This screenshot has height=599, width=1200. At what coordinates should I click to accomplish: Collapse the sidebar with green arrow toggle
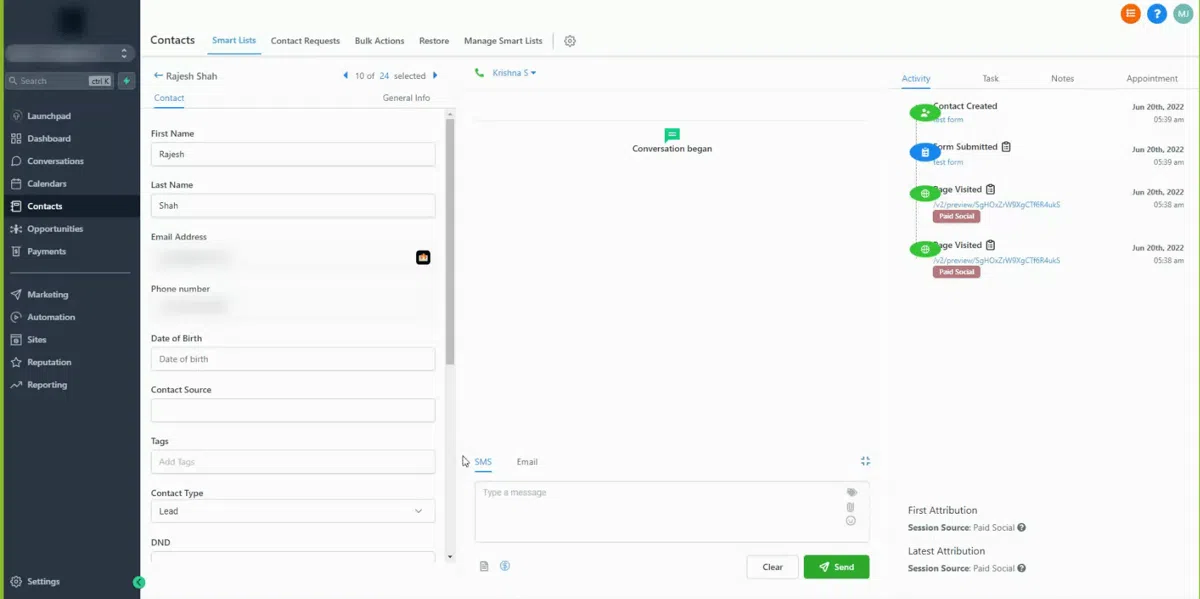point(139,582)
